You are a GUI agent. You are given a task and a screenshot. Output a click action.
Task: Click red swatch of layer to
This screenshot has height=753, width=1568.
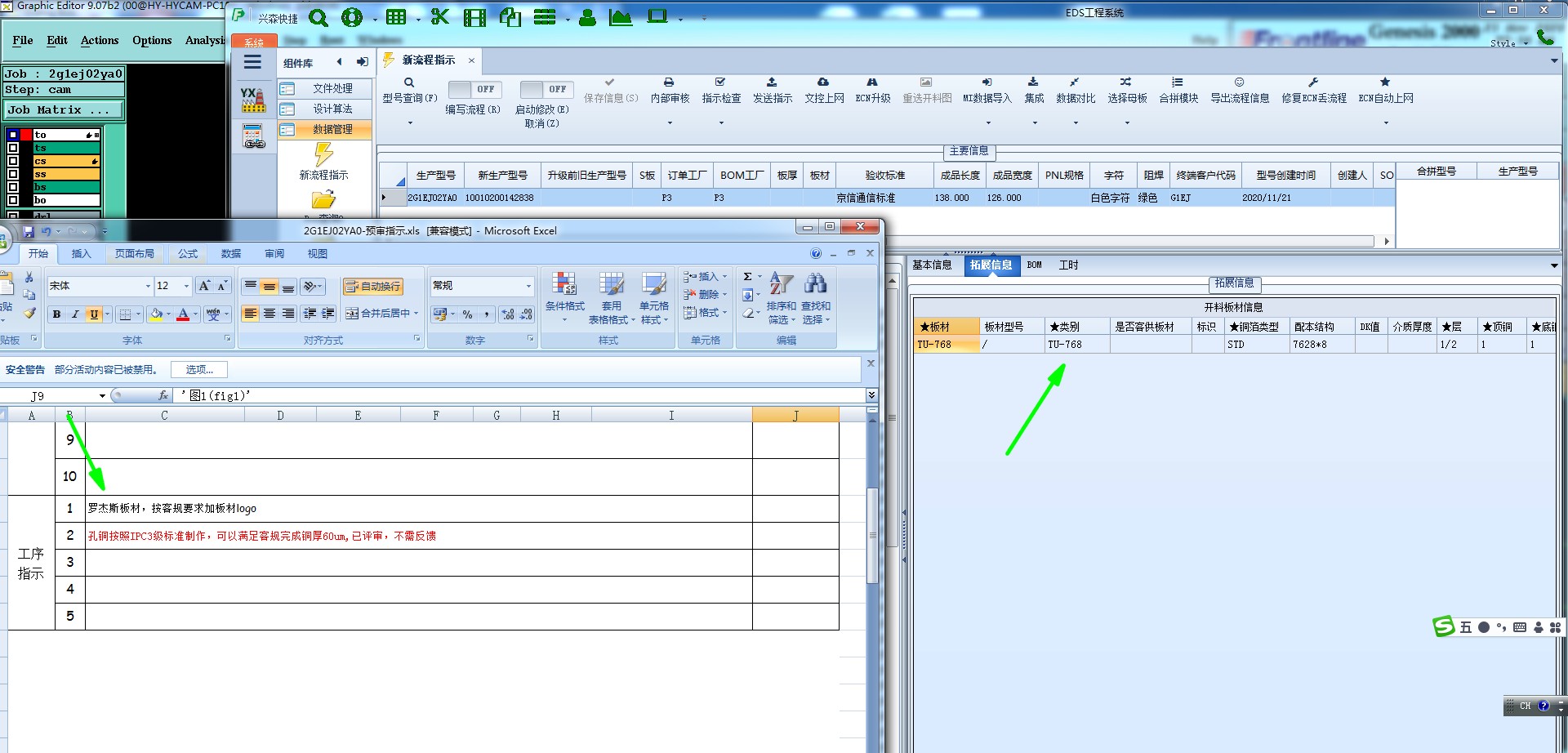[26, 135]
